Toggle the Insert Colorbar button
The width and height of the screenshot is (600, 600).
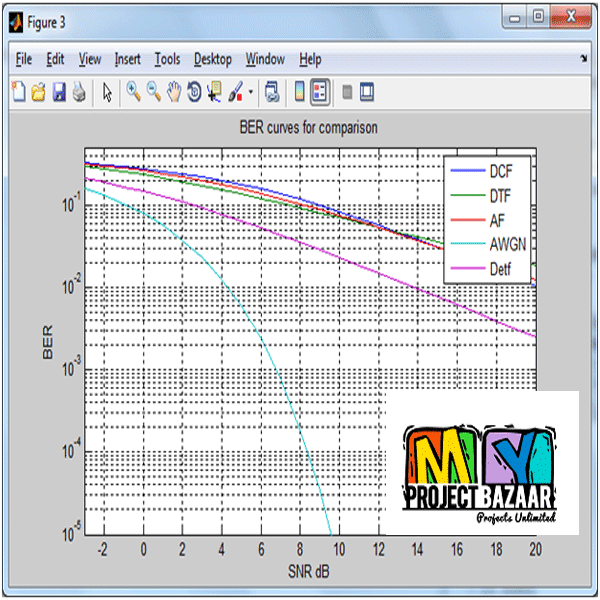(x=299, y=93)
